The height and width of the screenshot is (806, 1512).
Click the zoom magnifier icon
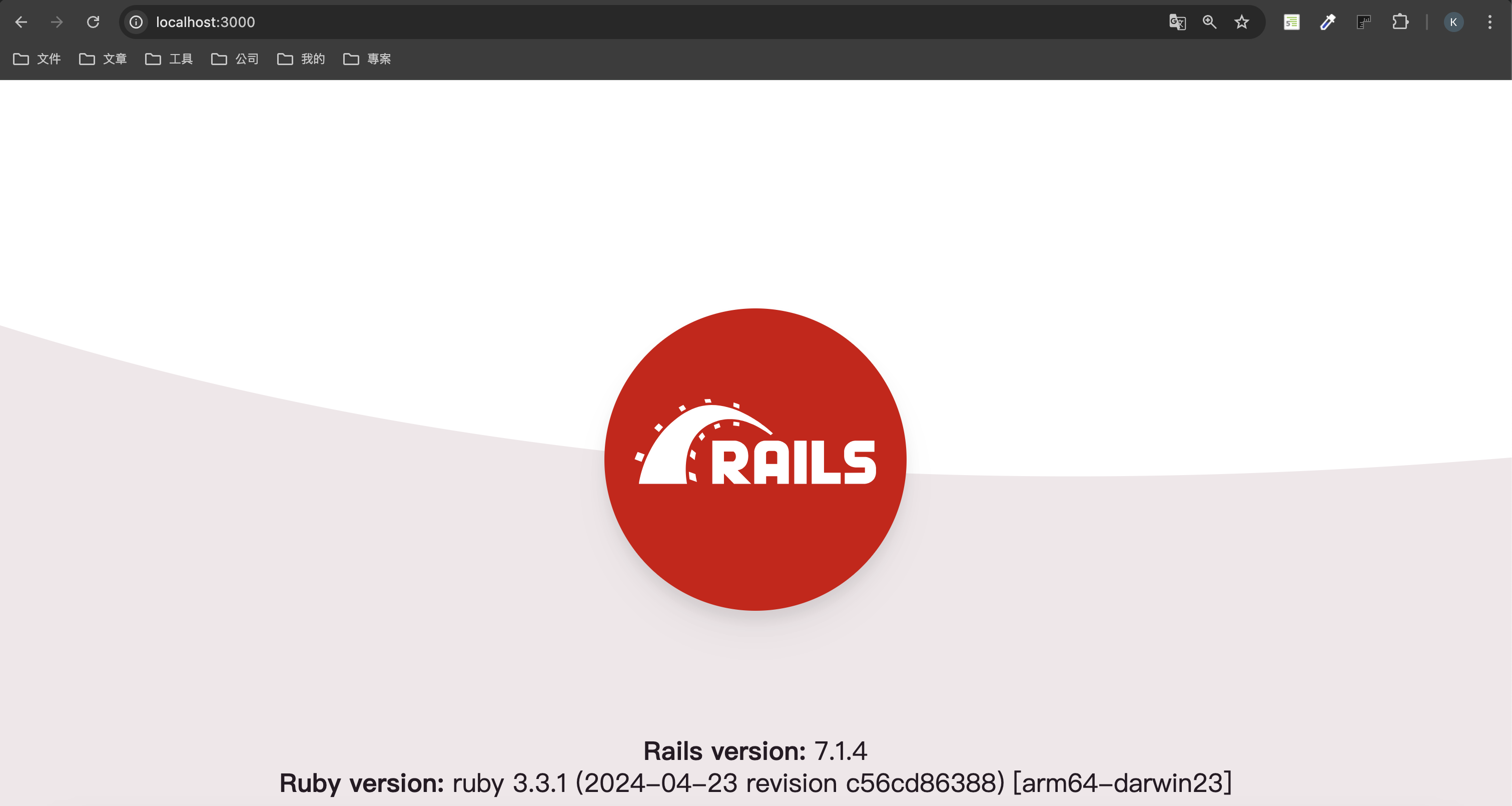[1209, 22]
